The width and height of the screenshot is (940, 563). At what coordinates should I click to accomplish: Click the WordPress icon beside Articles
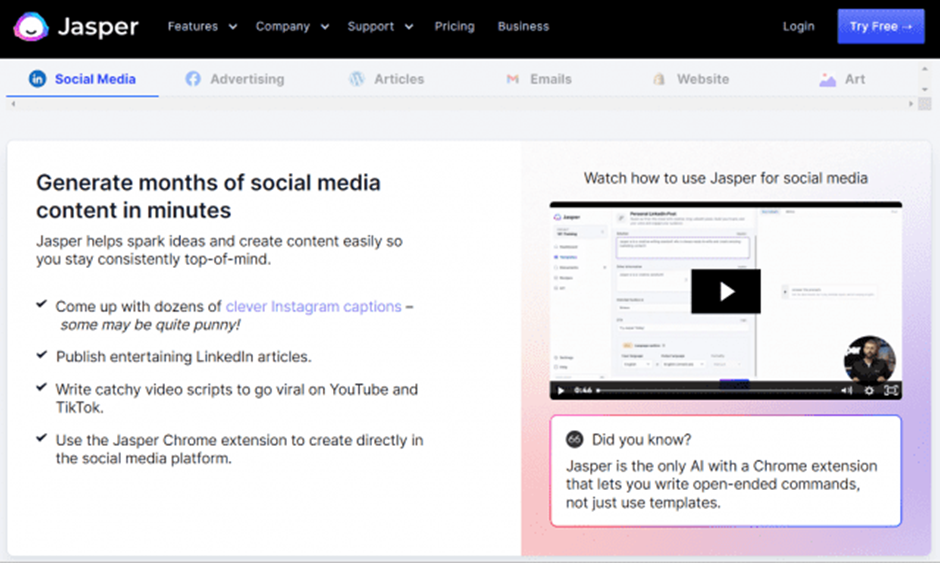(357, 79)
